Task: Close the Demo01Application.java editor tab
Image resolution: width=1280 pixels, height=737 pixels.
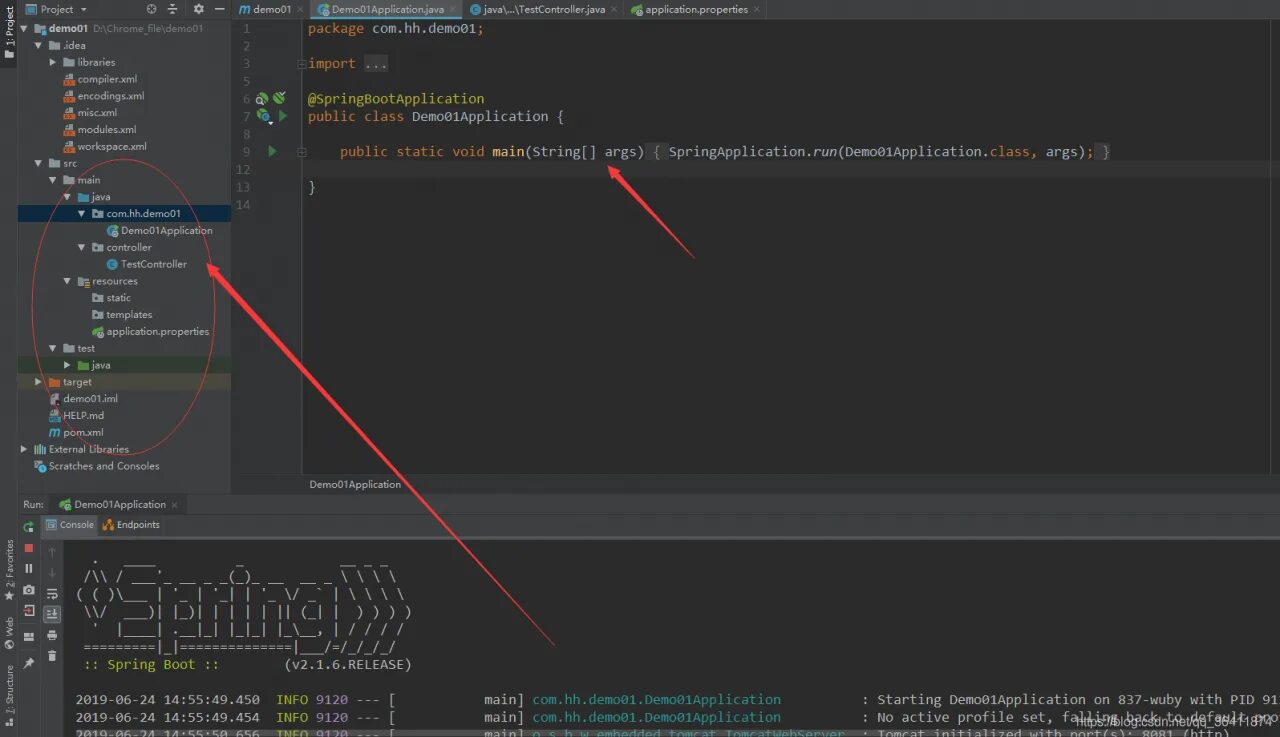Action: [x=453, y=9]
